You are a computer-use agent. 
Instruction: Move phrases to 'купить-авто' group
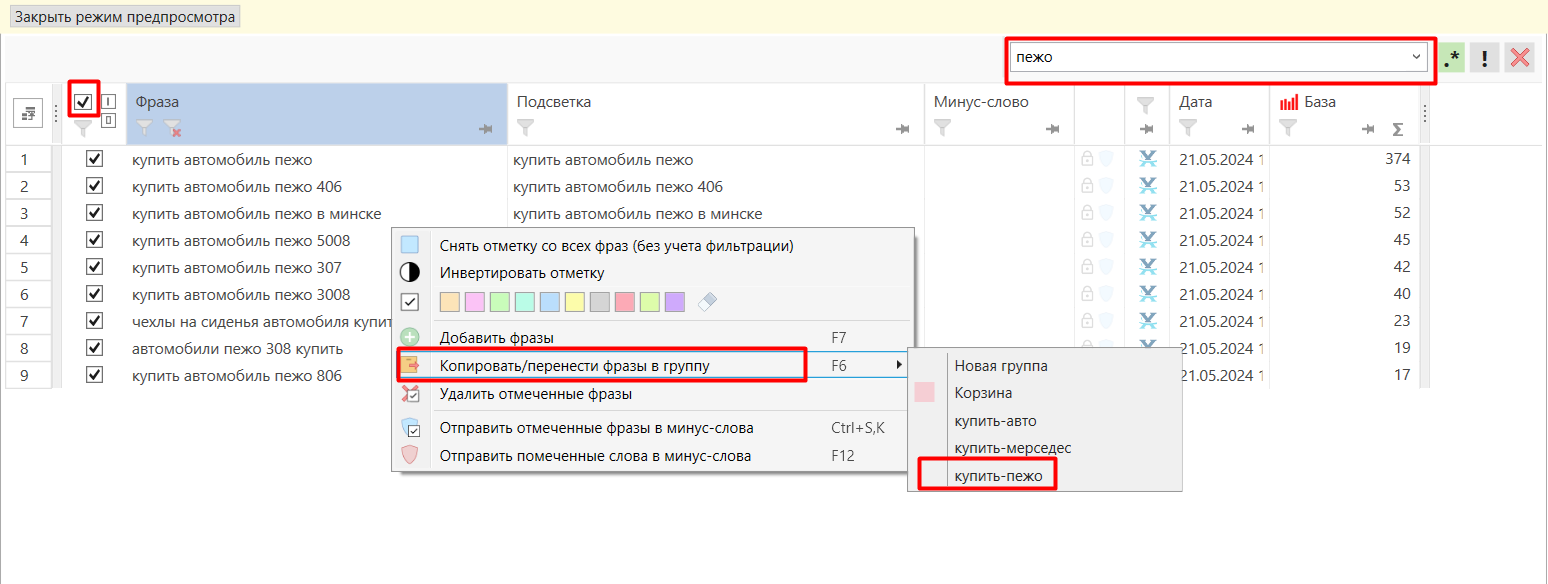click(1044, 421)
